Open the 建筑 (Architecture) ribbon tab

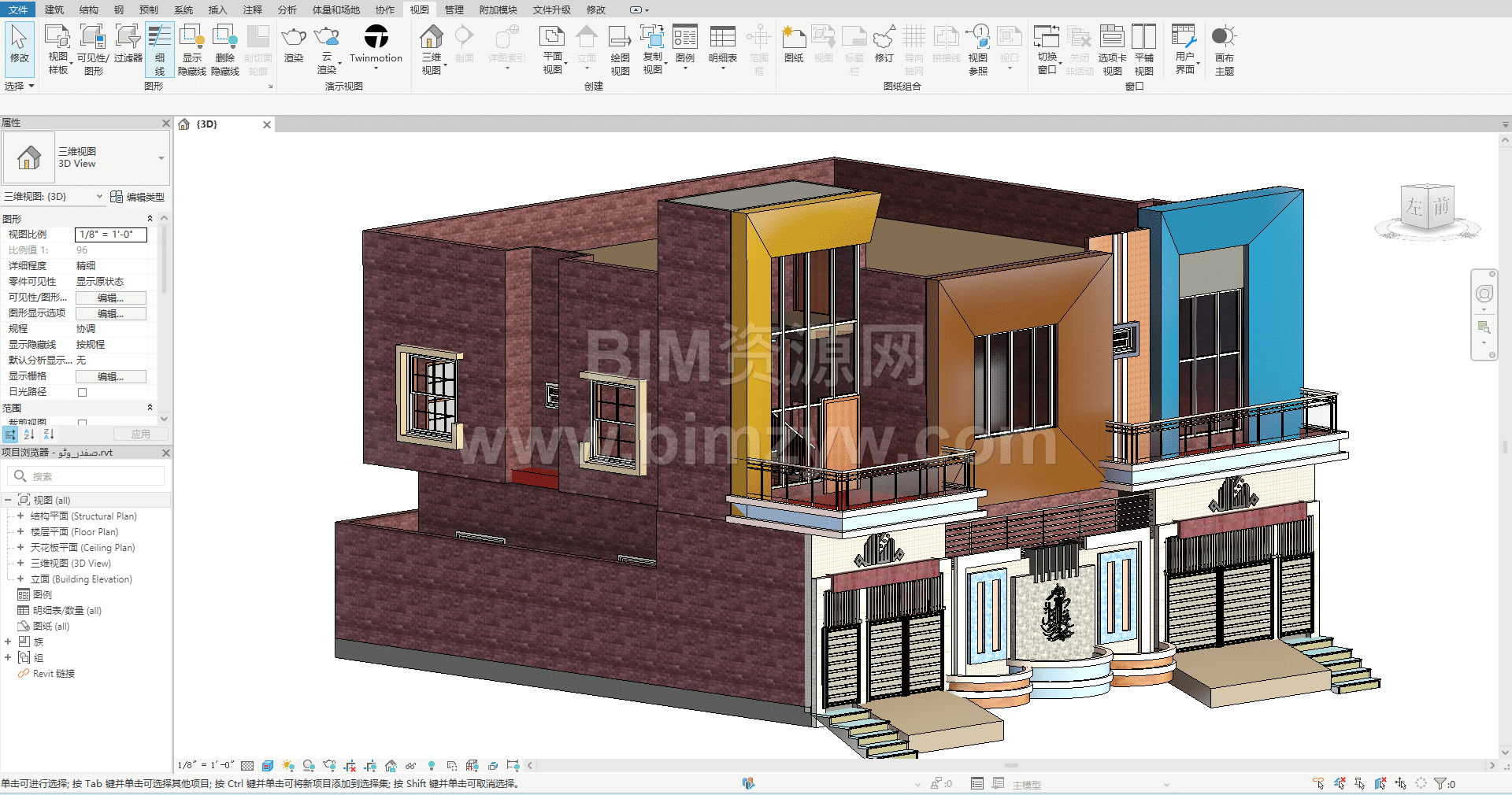pos(54,9)
